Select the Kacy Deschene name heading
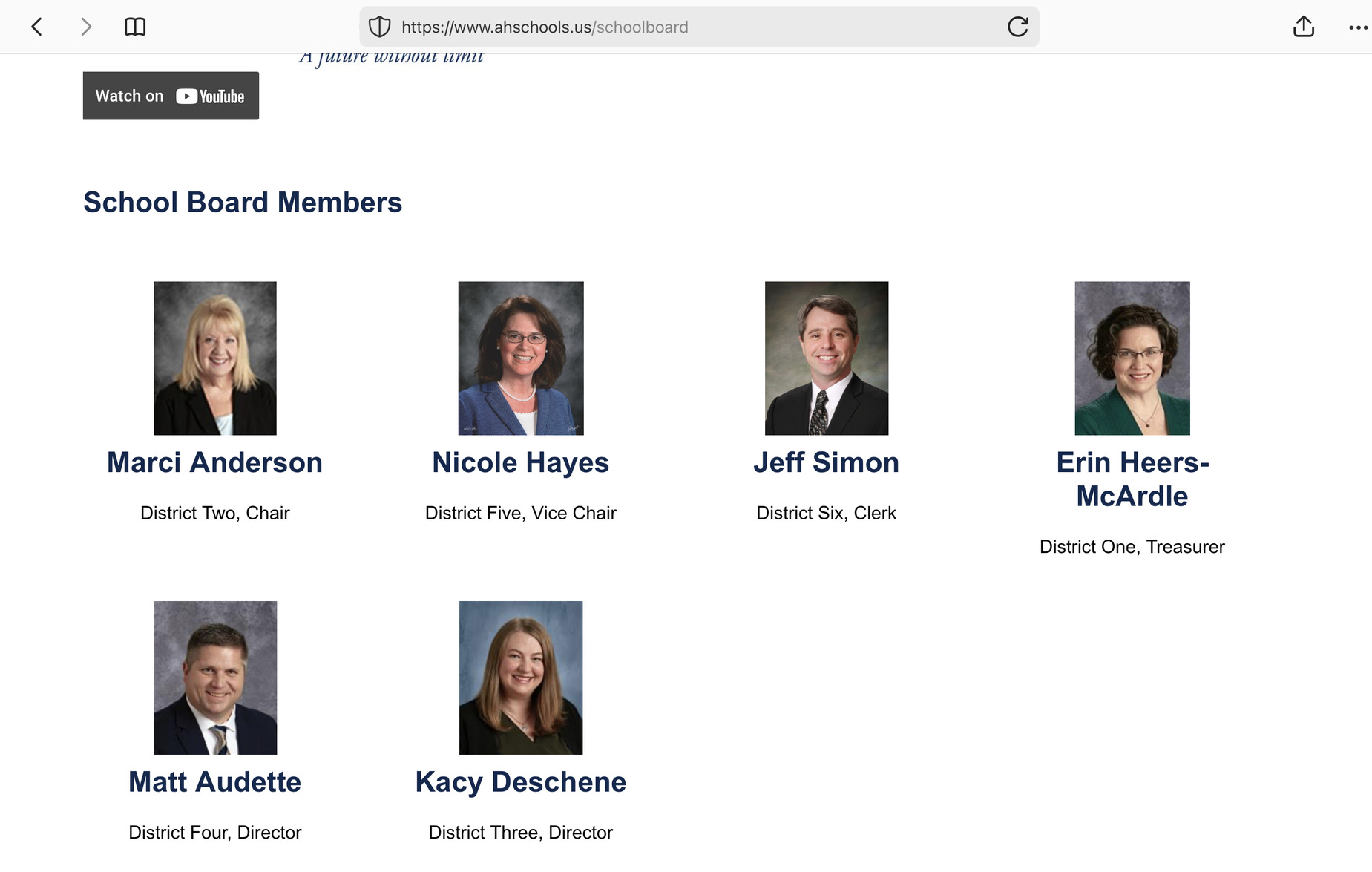Image resolution: width=1372 pixels, height=872 pixels. coord(521,782)
